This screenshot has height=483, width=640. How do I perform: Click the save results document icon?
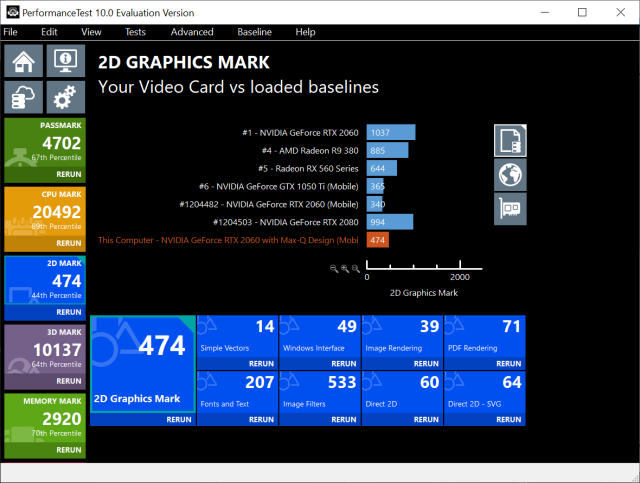pos(510,140)
